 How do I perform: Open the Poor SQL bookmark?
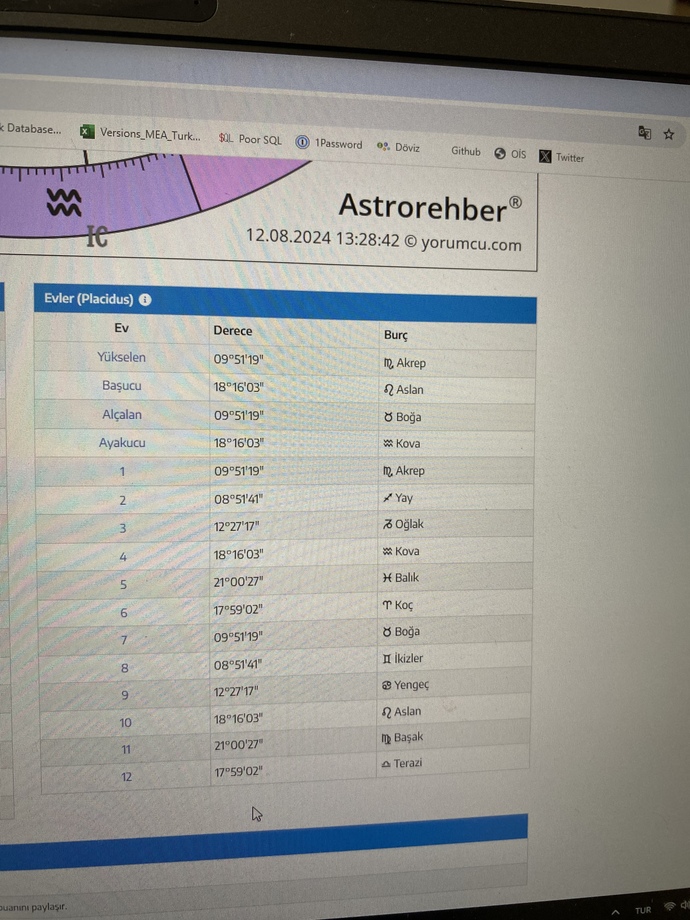pyautogui.click(x=250, y=139)
